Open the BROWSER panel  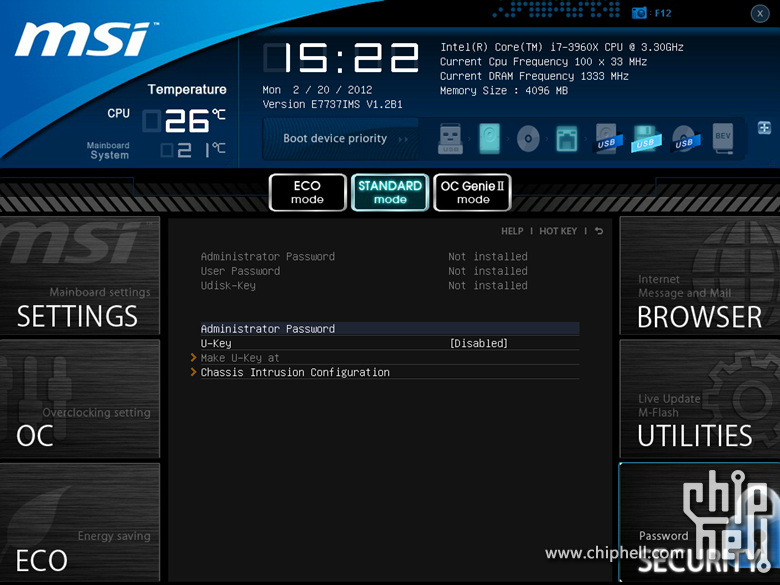(x=700, y=276)
